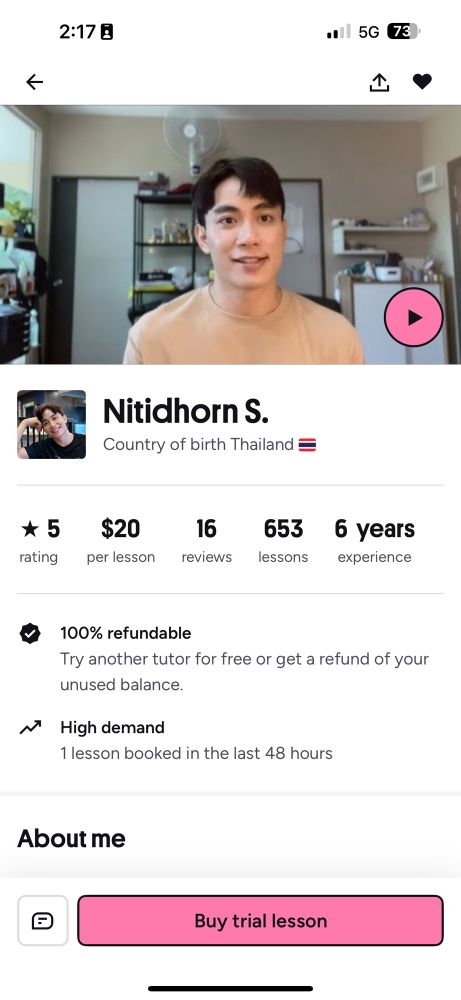The width and height of the screenshot is (461, 1000).
Task: Tap Buy trial lesson button
Action: pos(260,920)
